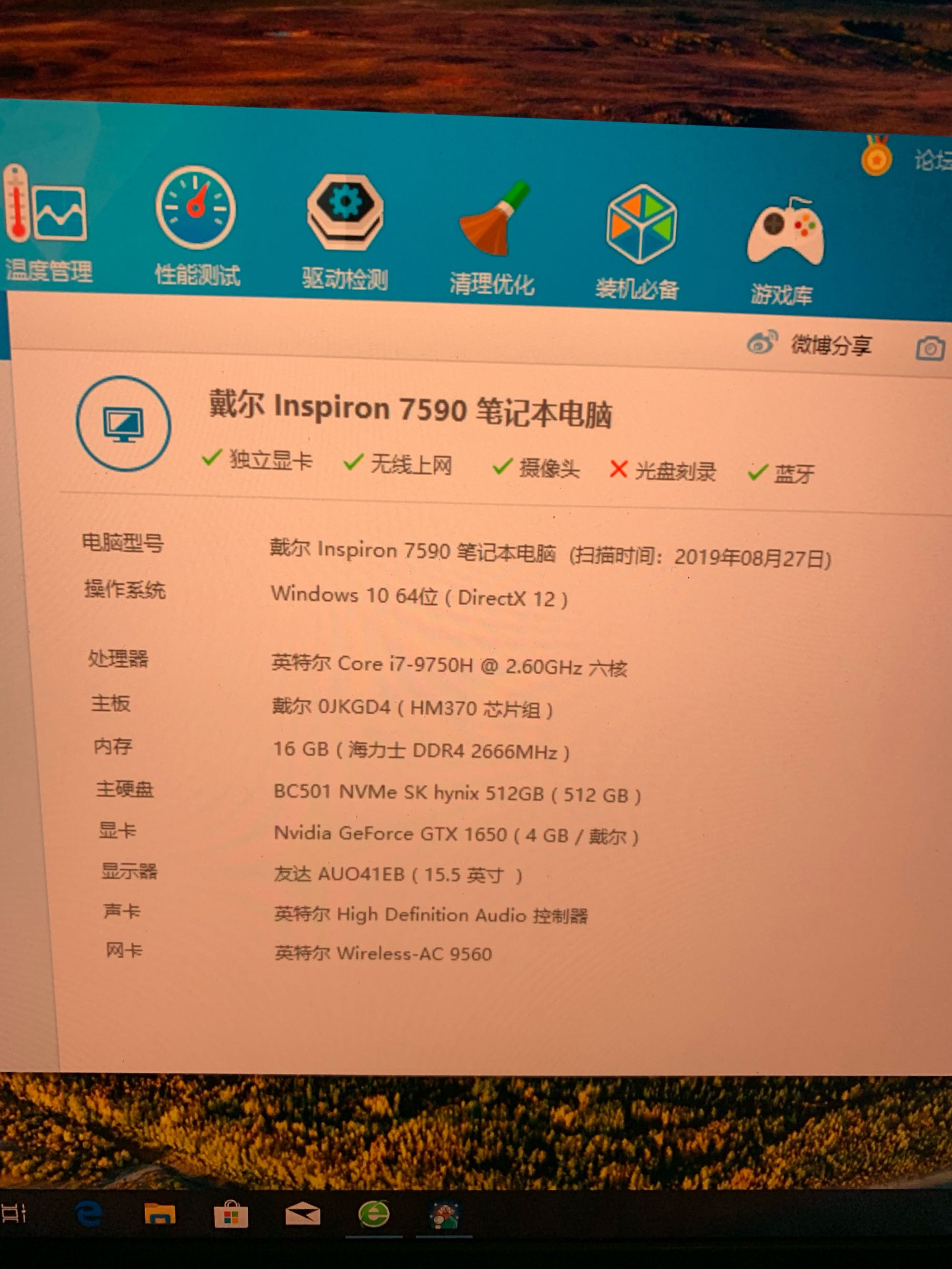The width and height of the screenshot is (952, 1269).
Task: Open 性能测试 performance test gauge icon
Action: pos(196,208)
